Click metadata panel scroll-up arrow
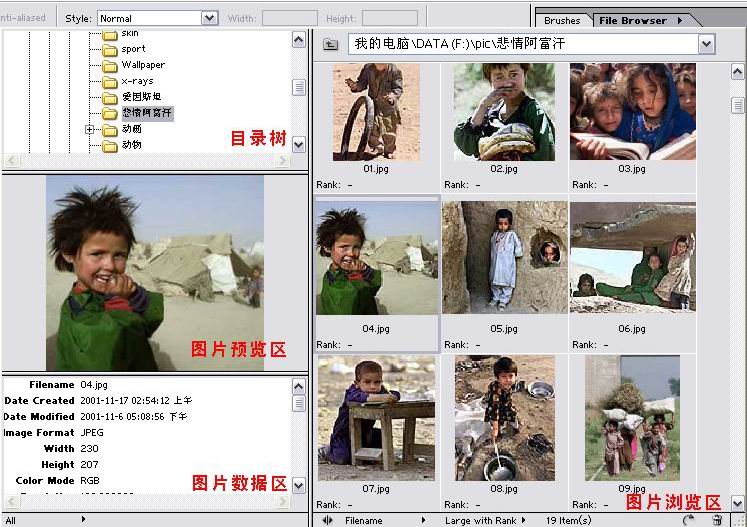Image resolution: width=747 pixels, height=527 pixels. (299, 386)
